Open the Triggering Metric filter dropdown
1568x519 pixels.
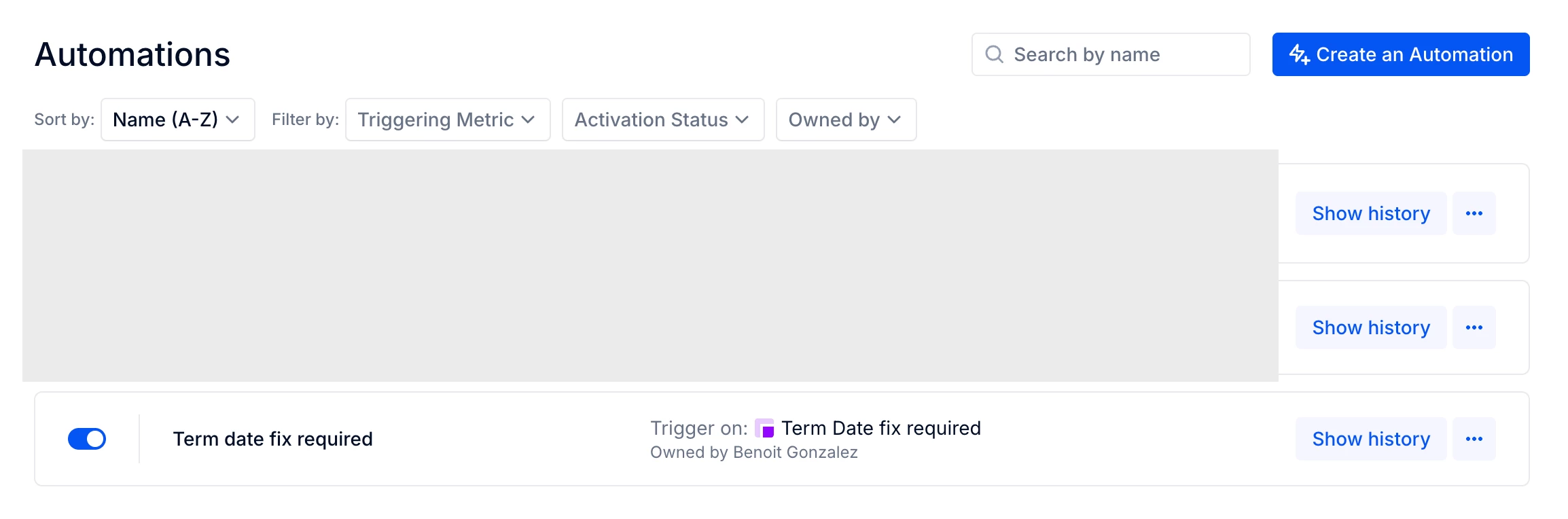click(448, 120)
